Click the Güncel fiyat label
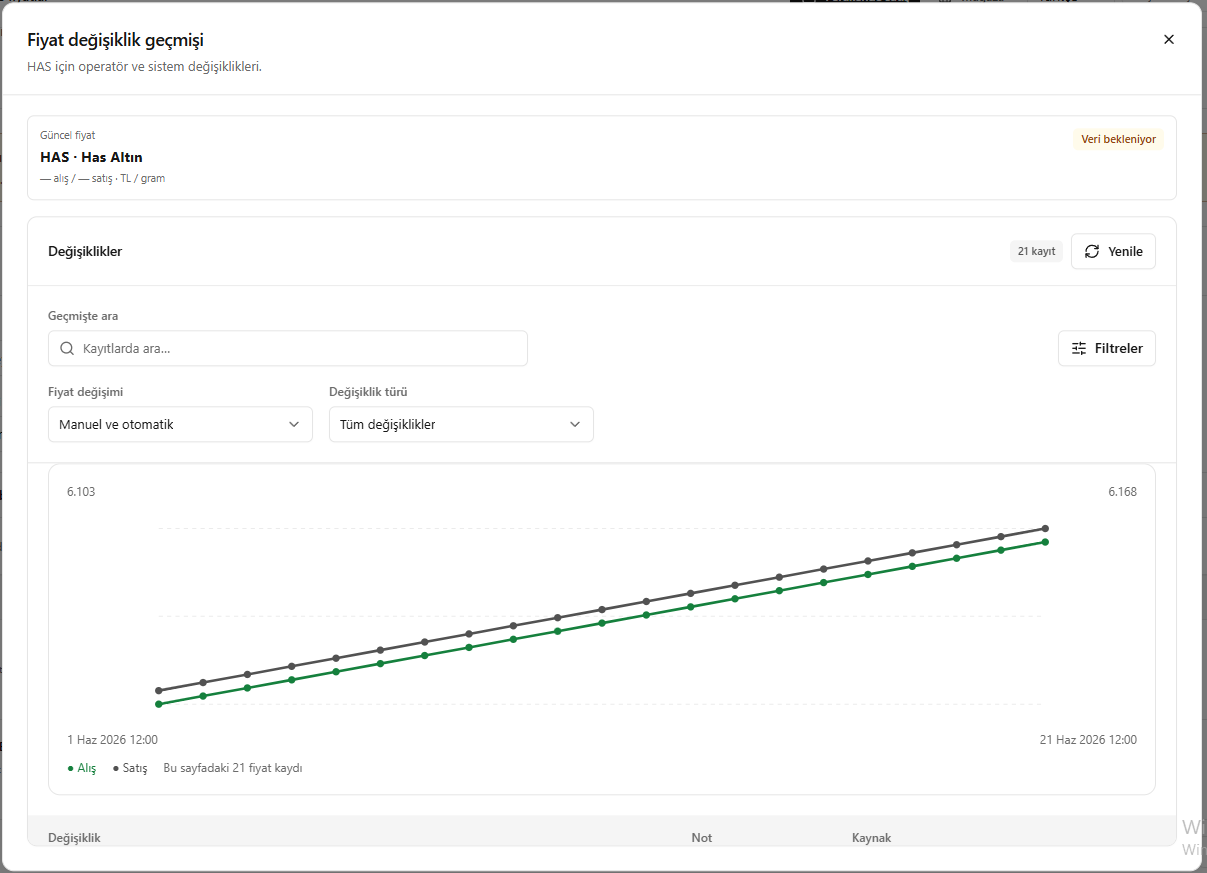The image size is (1207, 873). pyautogui.click(x=68, y=135)
